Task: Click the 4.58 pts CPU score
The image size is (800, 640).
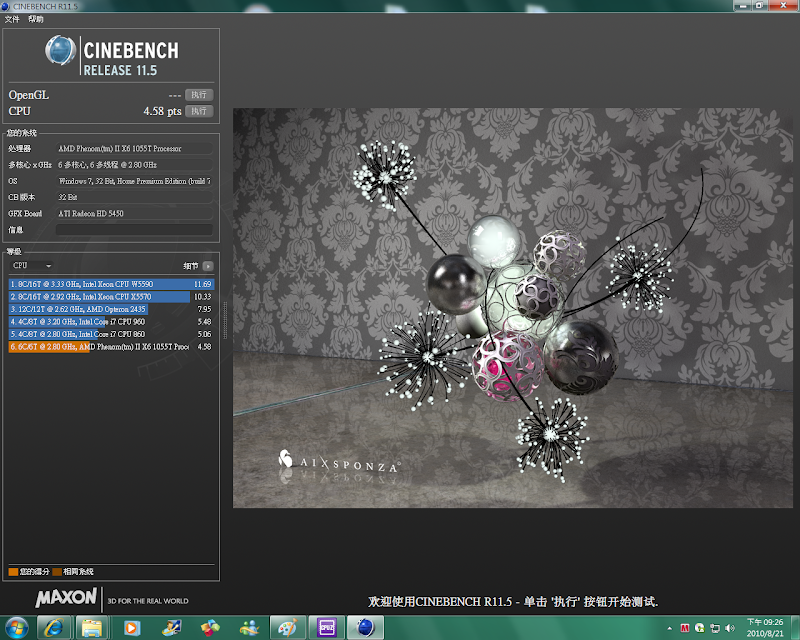Action: point(162,111)
